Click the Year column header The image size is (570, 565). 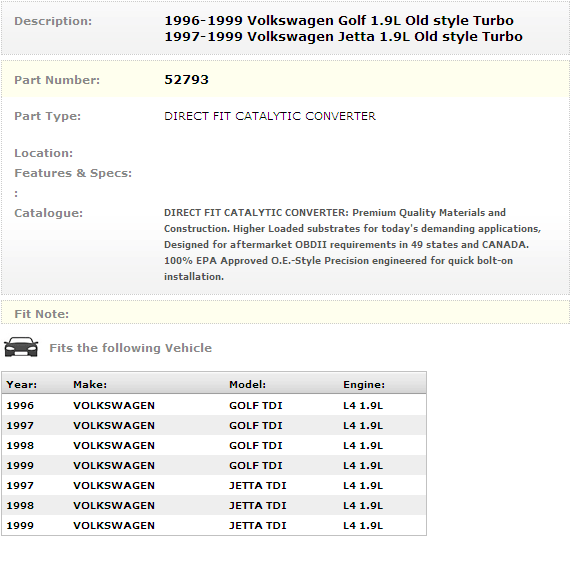click(x=22, y=384)
